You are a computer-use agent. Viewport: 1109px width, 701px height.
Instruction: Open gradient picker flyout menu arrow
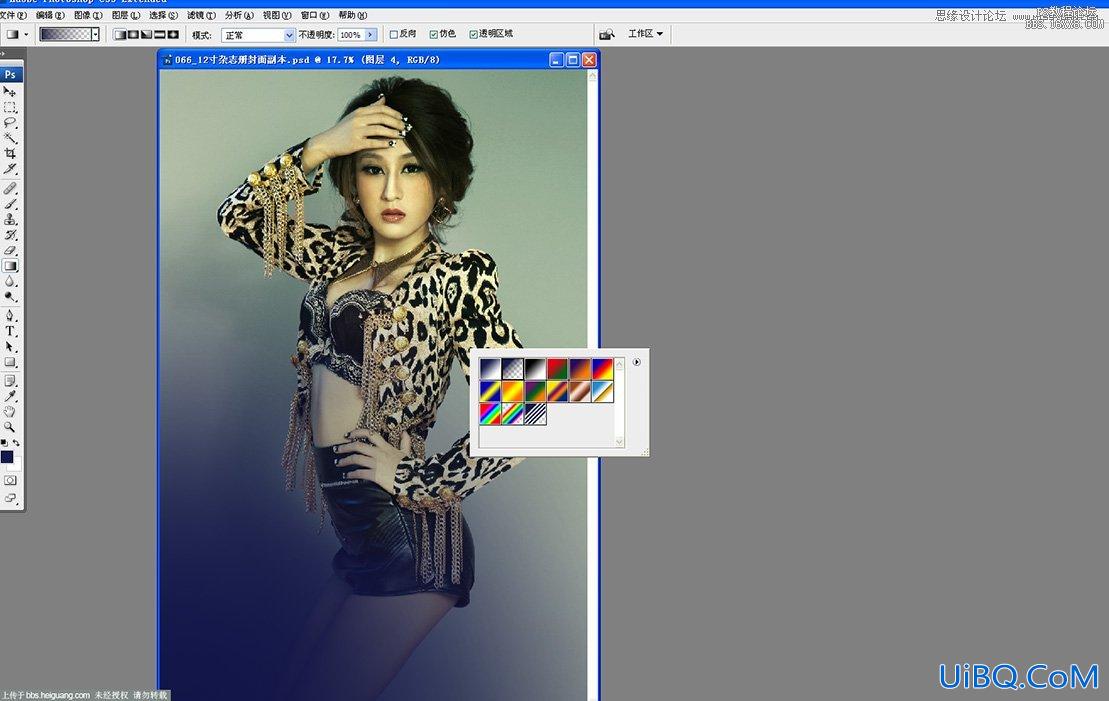coord(637,361)
